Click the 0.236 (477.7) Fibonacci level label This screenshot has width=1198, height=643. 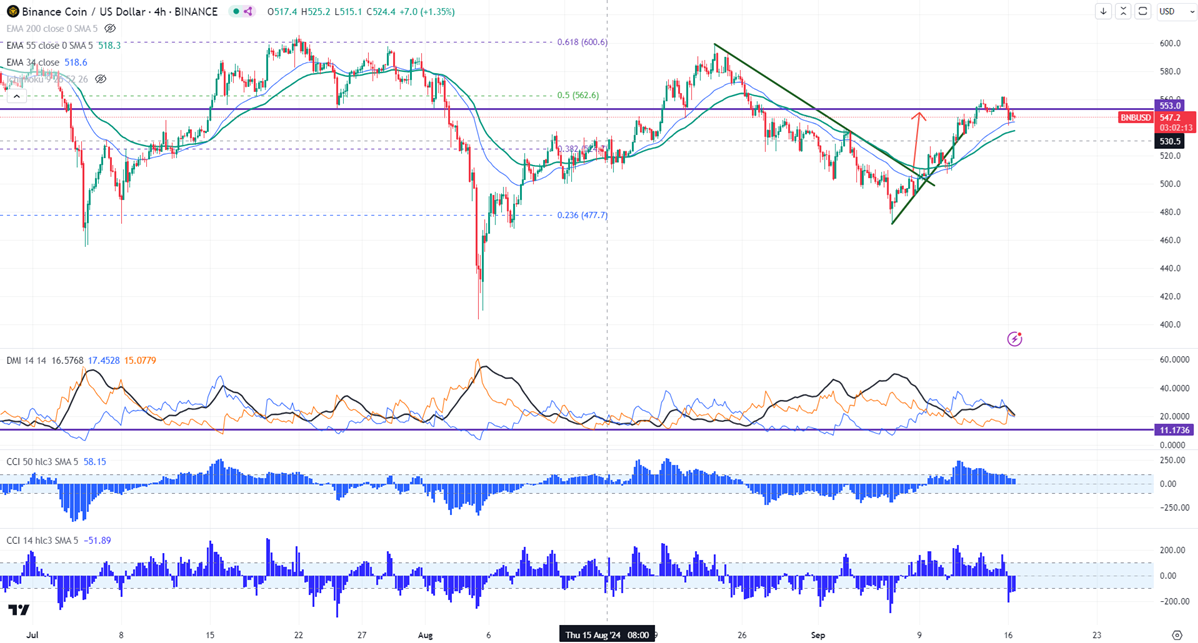pos(582,215)
